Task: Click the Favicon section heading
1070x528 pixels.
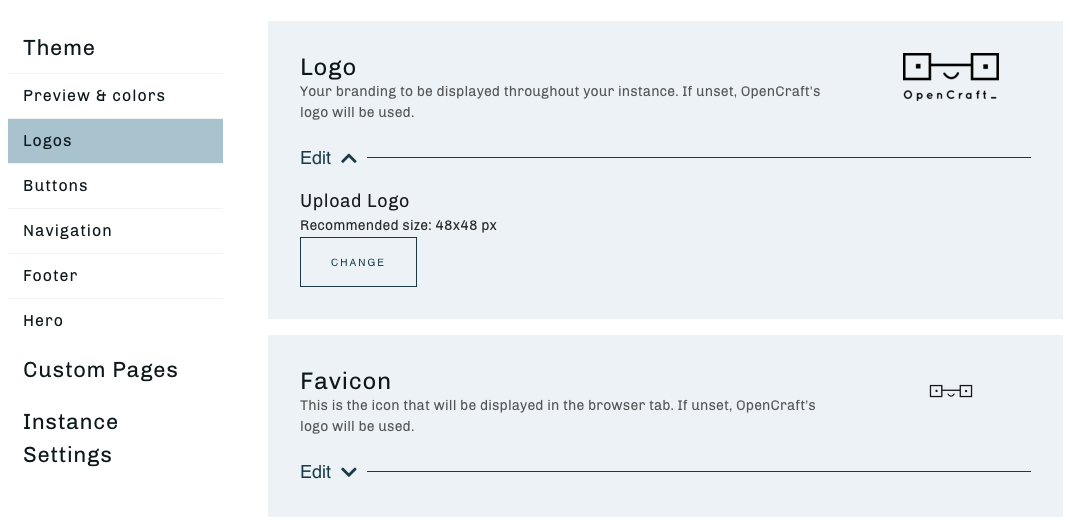Action: pos(345,381)
